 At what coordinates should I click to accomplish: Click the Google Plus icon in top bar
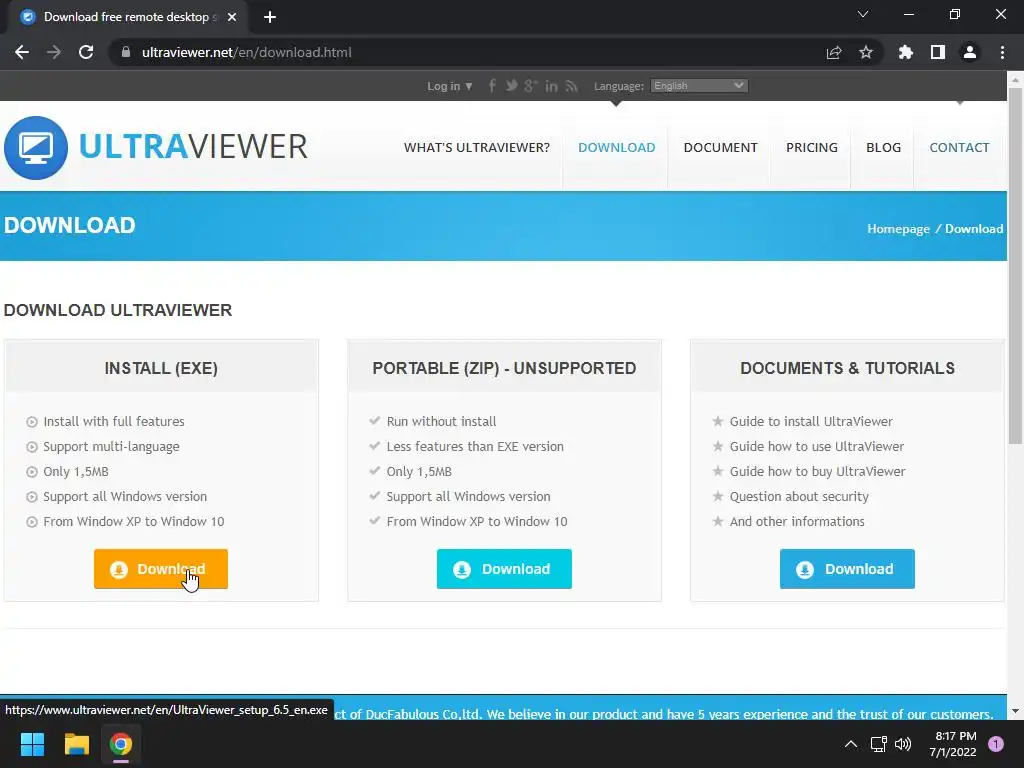tap(531, 86)
